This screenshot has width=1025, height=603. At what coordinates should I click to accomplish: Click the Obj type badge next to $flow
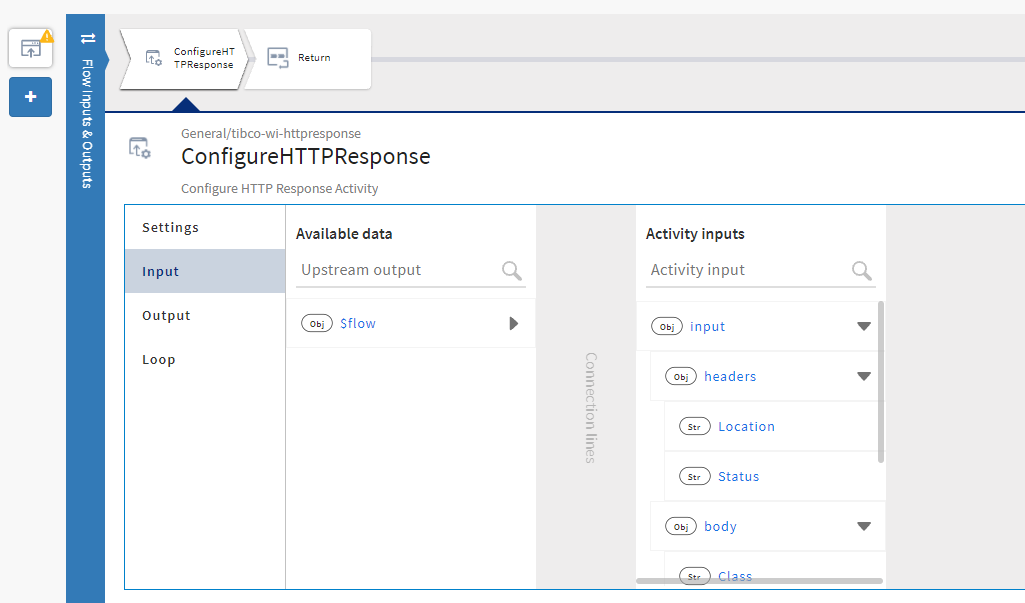(x=317, y=323)
